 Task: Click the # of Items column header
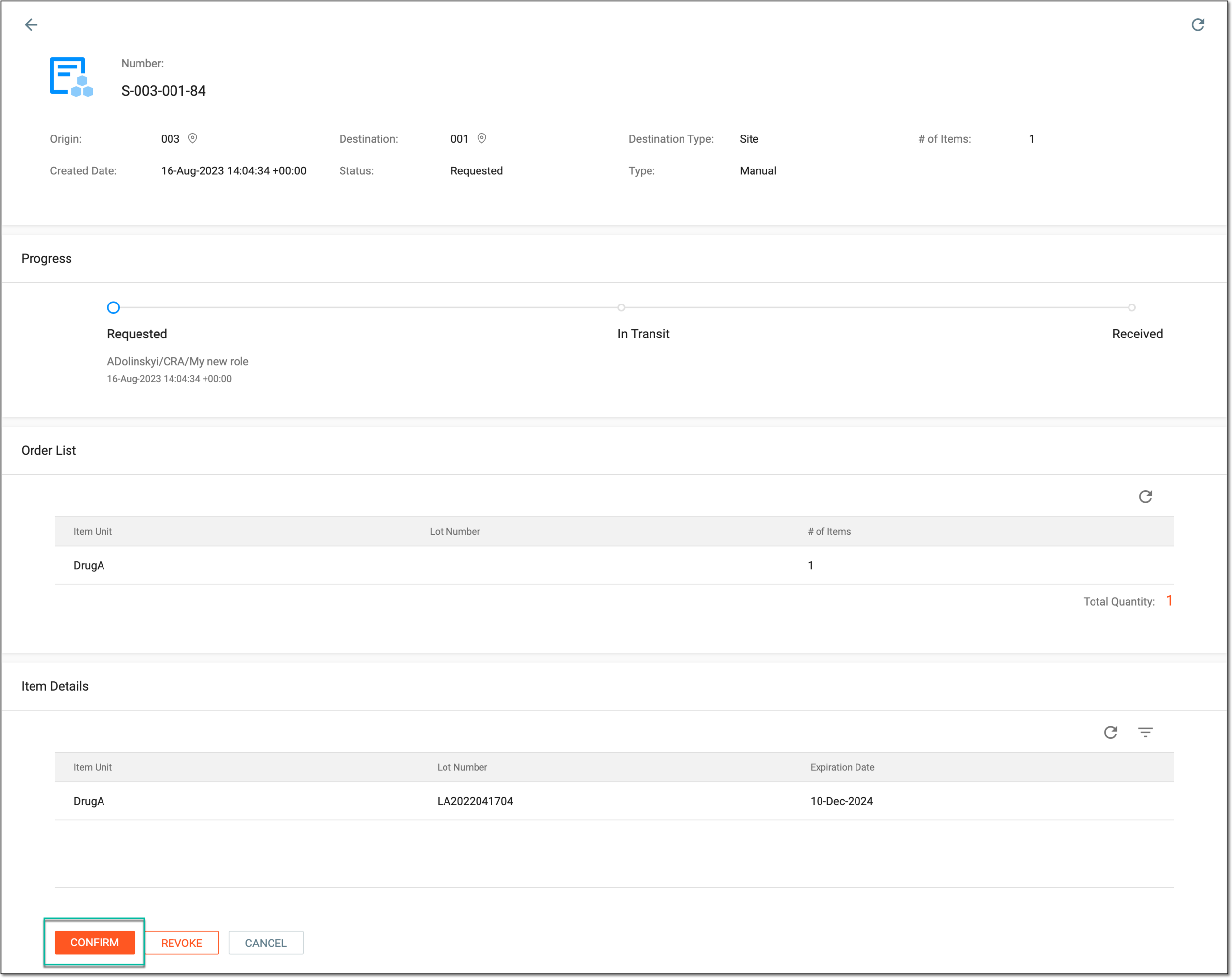(829, 531)
